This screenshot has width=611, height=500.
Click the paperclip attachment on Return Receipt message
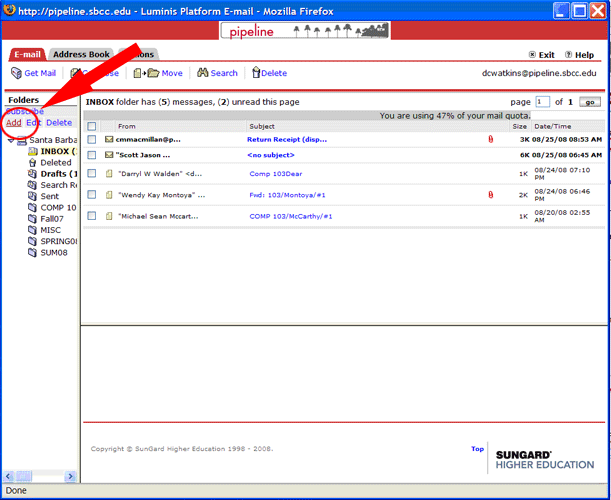490,140
